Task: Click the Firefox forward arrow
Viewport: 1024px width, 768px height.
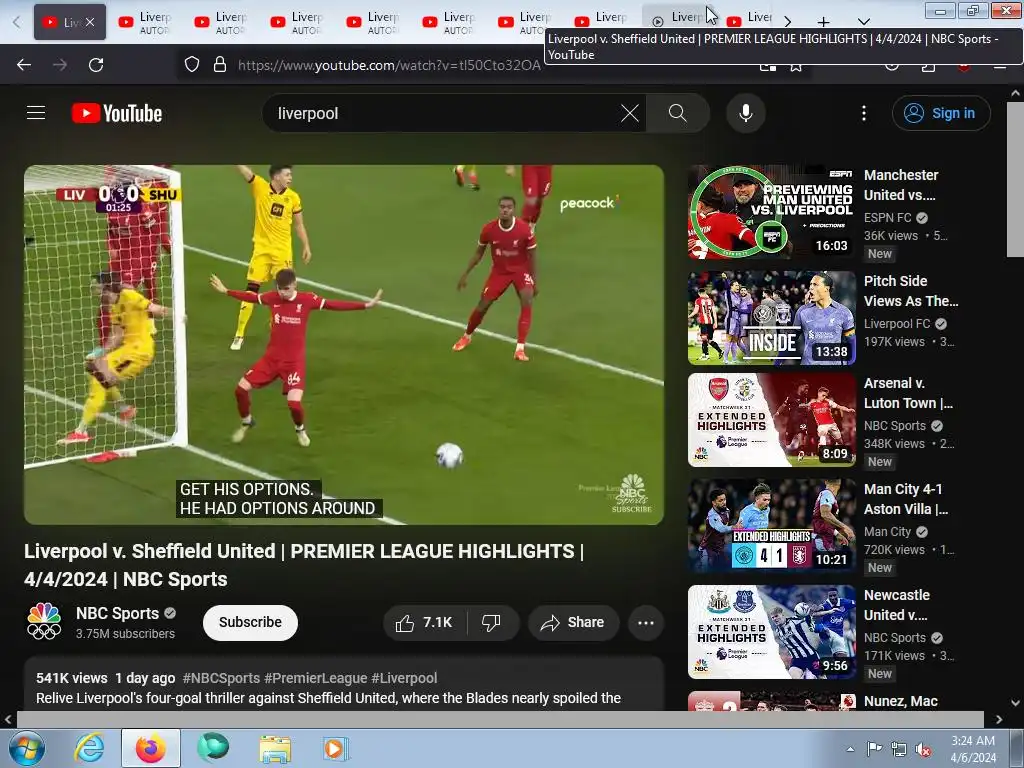Action: point(60,65)
